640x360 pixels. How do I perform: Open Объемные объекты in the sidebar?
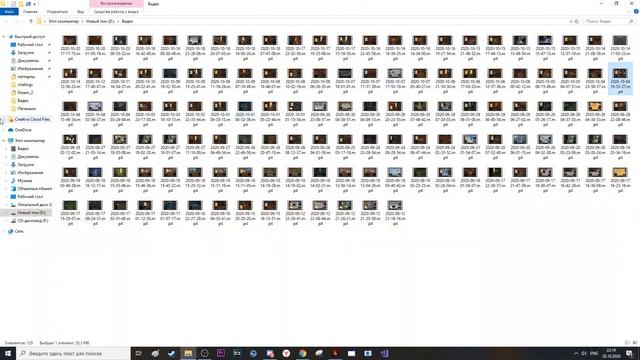coord(34,189)
